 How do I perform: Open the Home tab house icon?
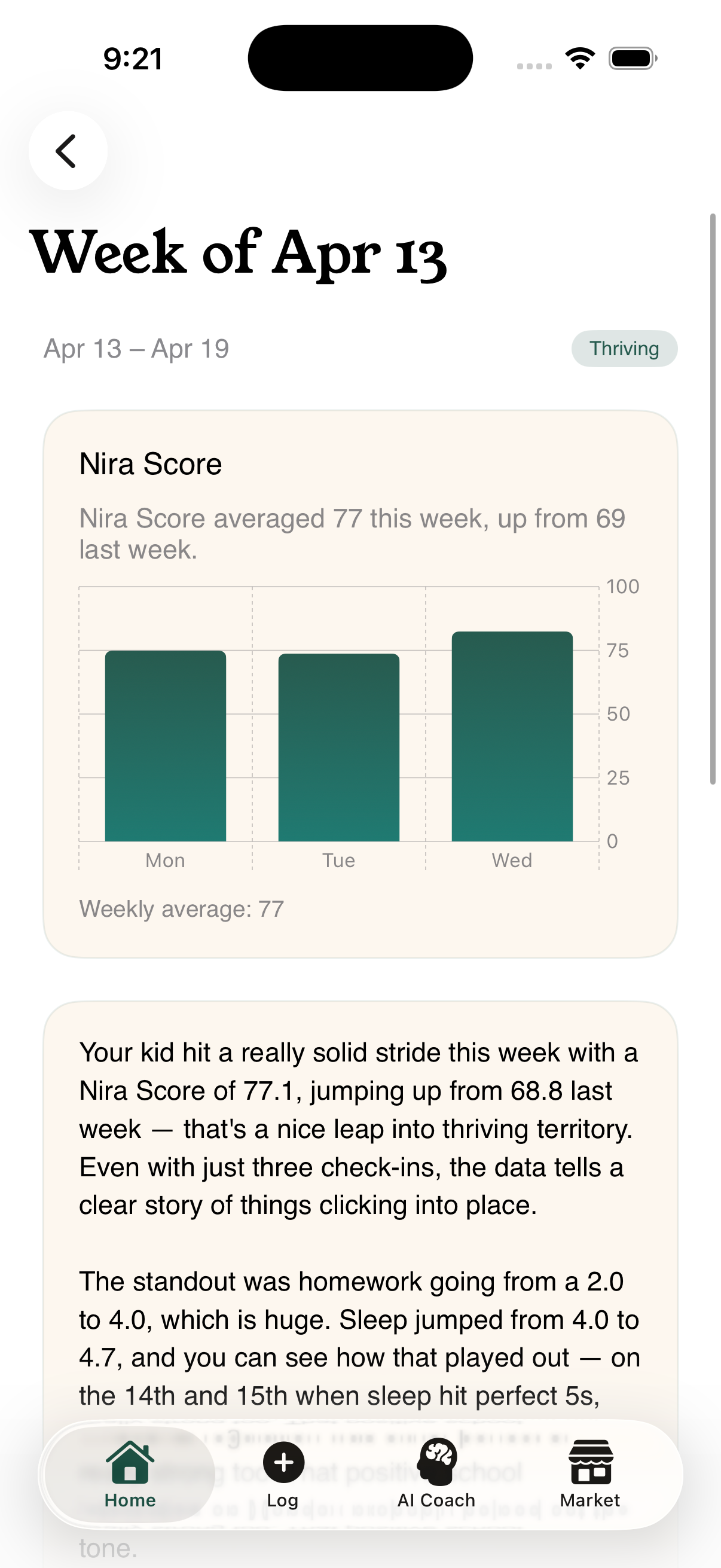coord(130,1462)
